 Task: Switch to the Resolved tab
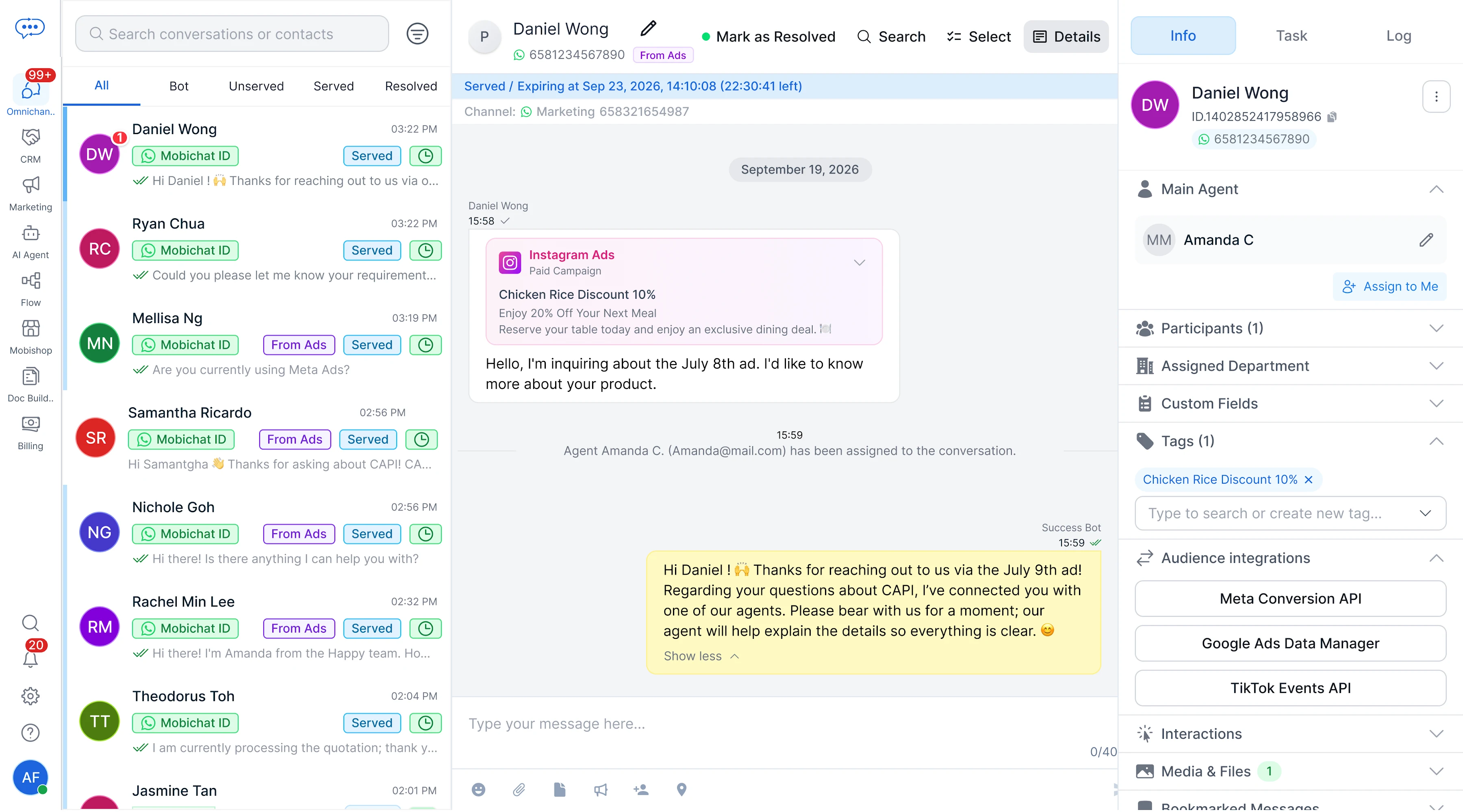(410, 86)
